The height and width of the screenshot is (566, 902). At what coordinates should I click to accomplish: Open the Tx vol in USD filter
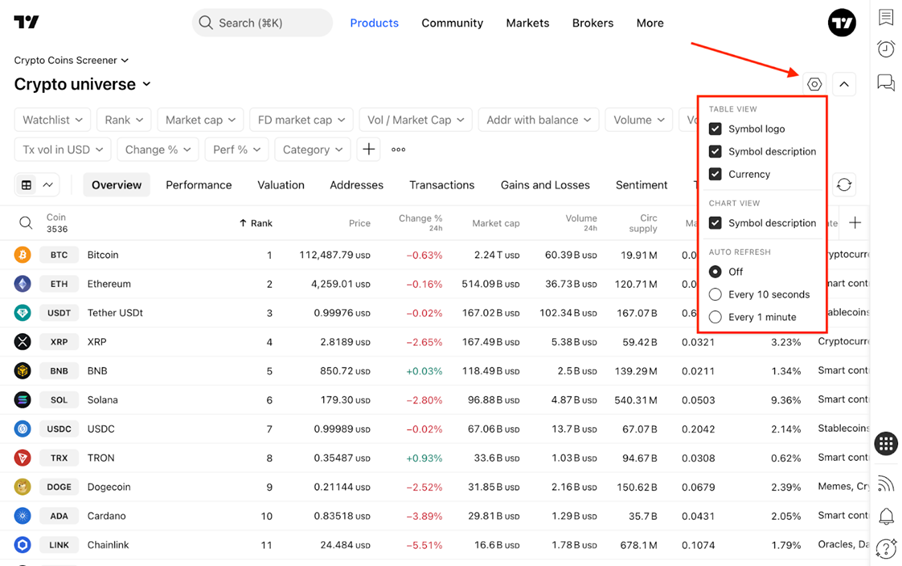63,150
